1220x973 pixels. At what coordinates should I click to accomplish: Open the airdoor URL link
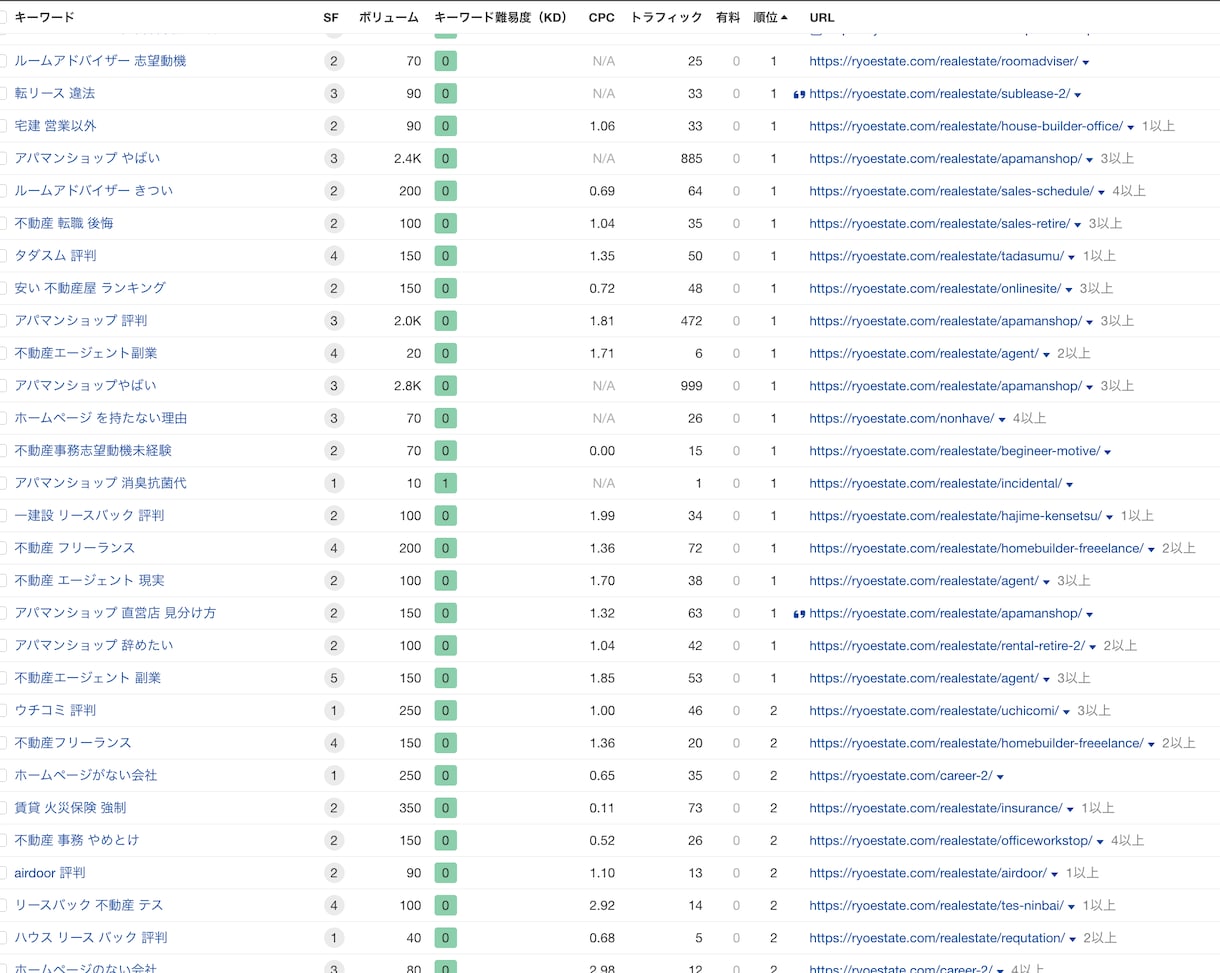[928, 874]
